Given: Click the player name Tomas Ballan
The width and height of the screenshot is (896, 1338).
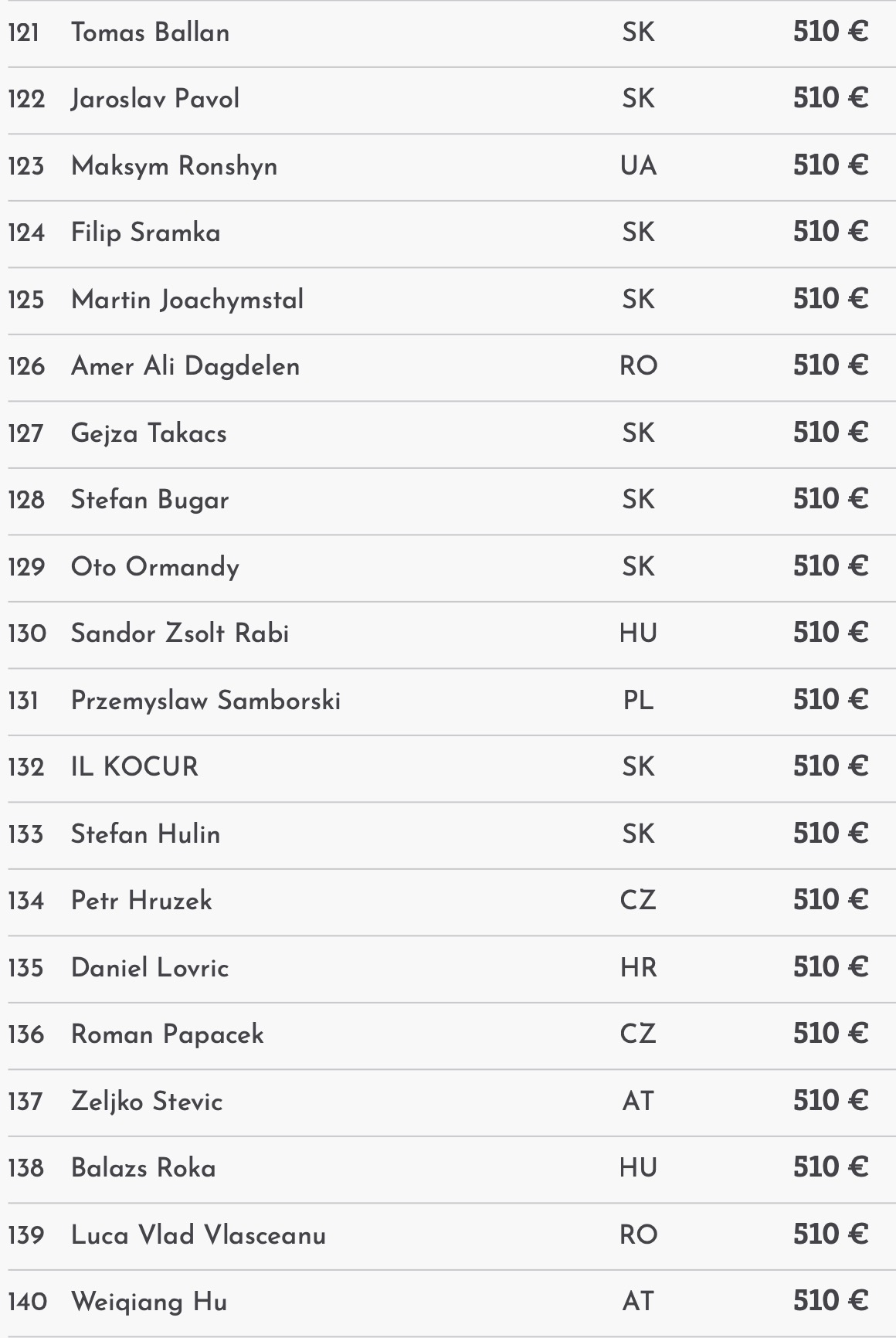Looking at the screenshot, I should point(150,32).
